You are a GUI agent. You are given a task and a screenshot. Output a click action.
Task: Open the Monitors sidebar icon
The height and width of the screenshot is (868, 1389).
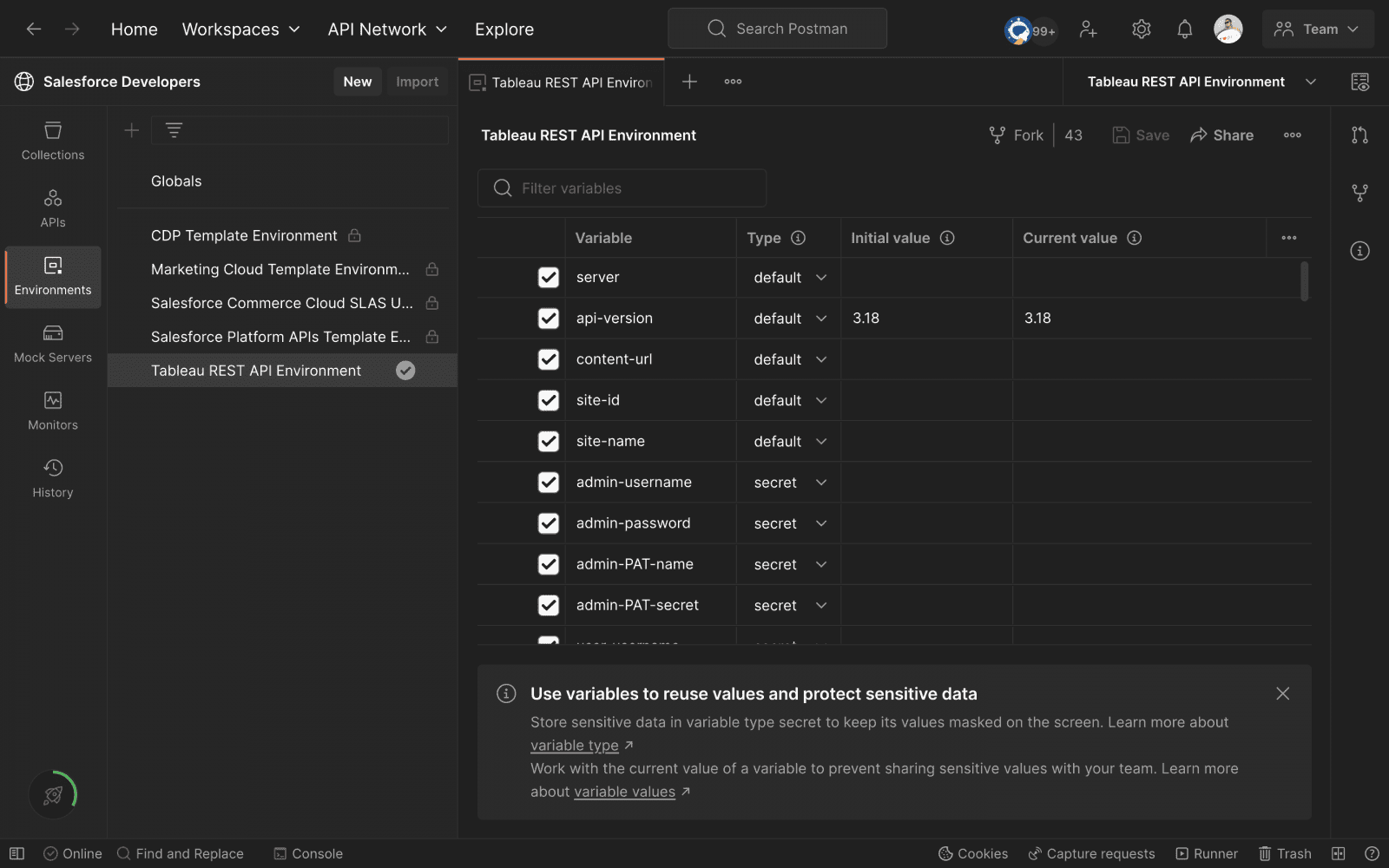pyautogui.click(x=53, y=411)
